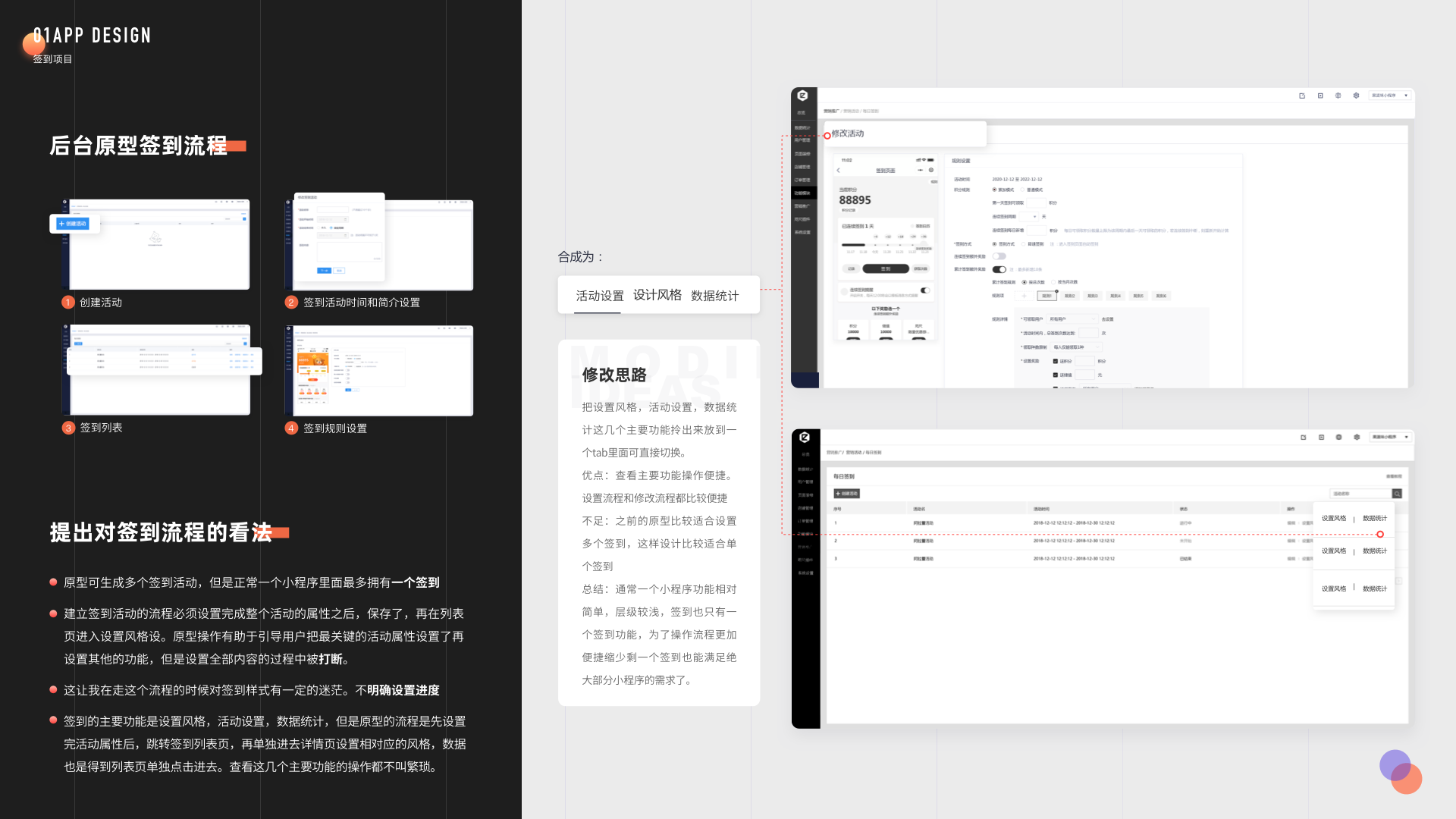This screenshot has height=819, width=1456.
Task: Click the logo icon atop 每日签到 mockup sidebar
Action: (x=805, y=438)
